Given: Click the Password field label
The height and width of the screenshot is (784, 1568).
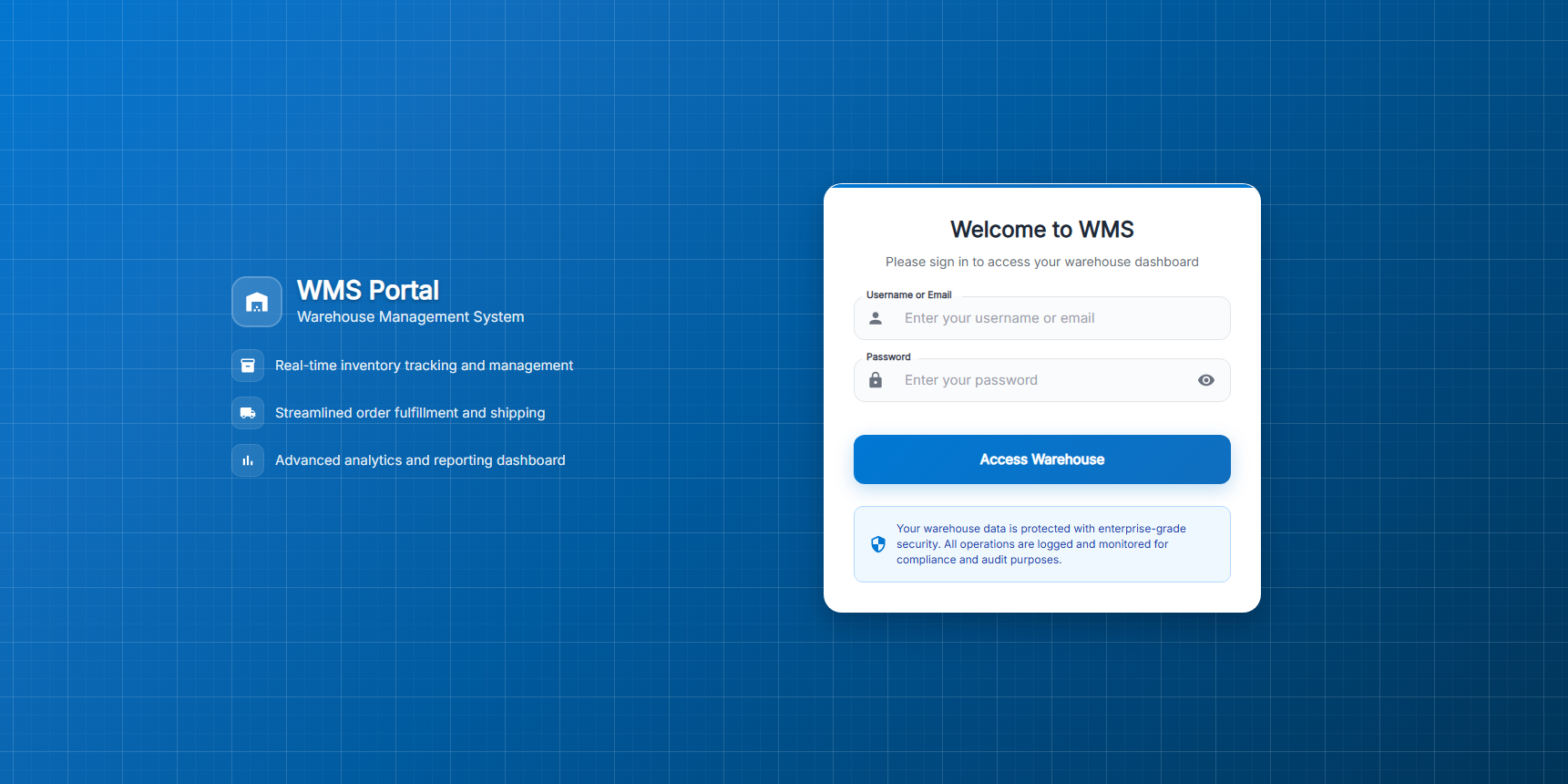Looking at the screenshot, I should pyautogui.click(x=888, y=357).
